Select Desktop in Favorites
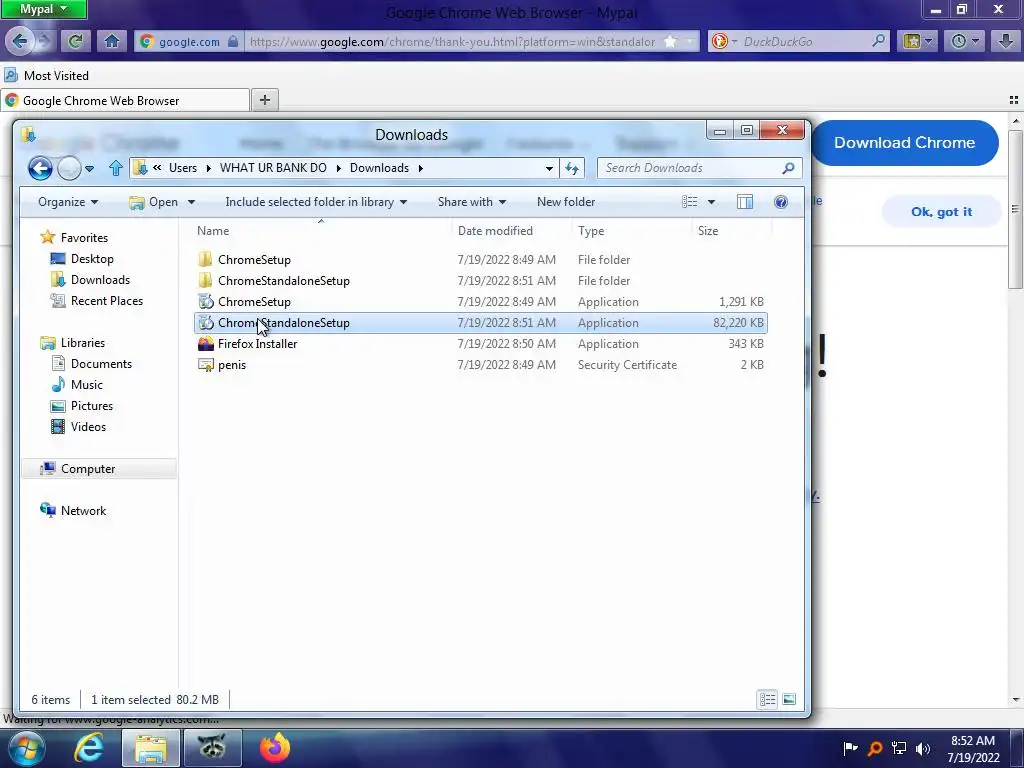 pyautogui.click(x=92, y=259)
